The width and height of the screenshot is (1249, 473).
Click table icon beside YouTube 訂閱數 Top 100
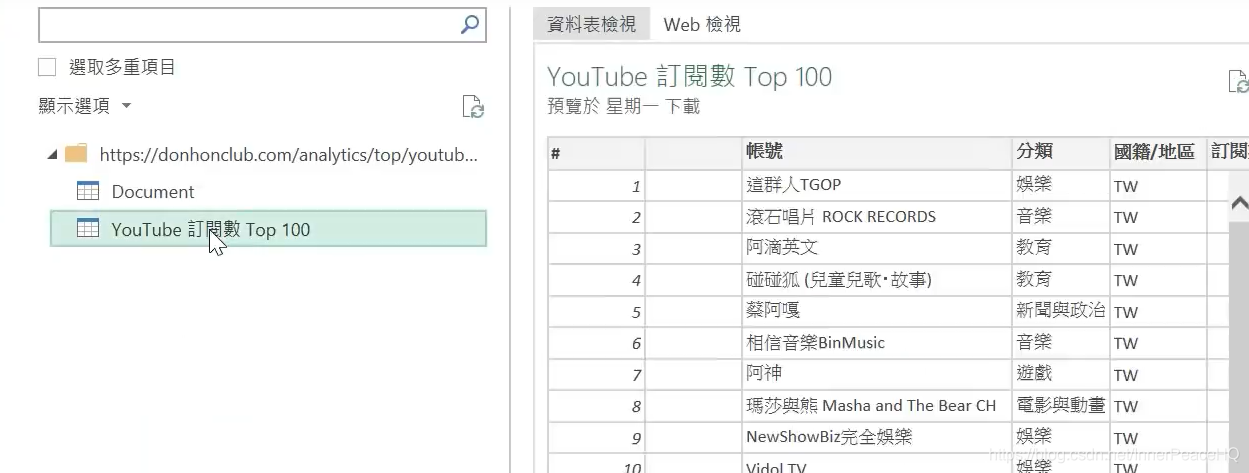(x=88, y=229)
